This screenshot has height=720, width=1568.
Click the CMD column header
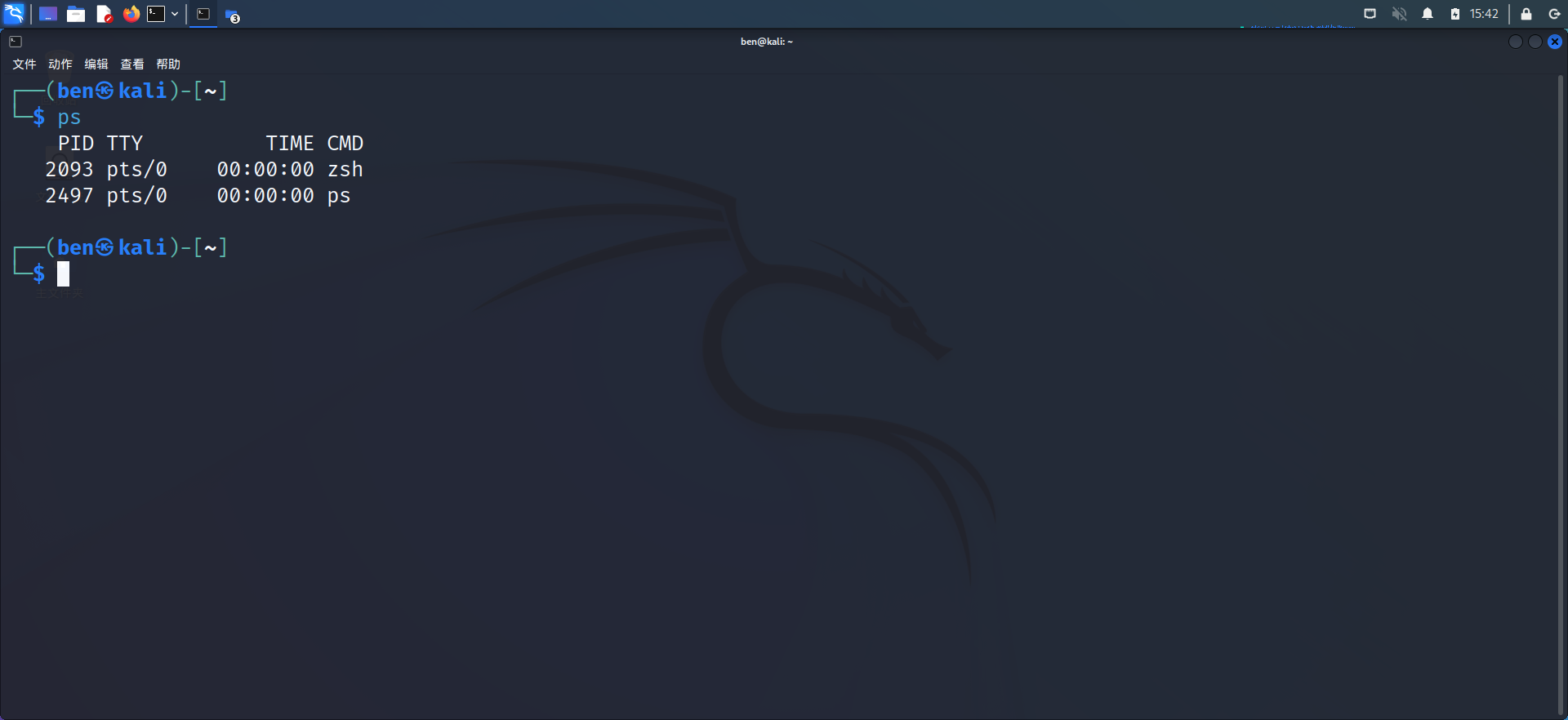click(345, 144)
